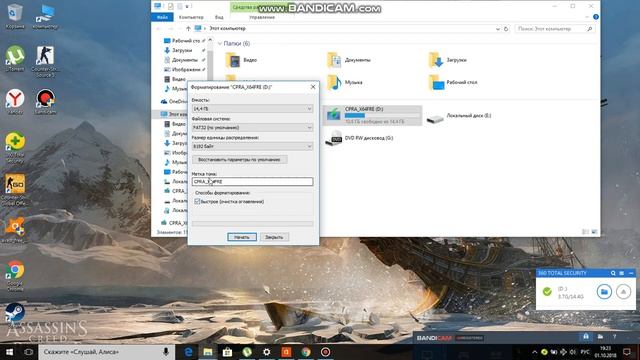Click 360 Total Security eject button
Viewport: 640px width, 360px height.
click(x=623, y=291)
